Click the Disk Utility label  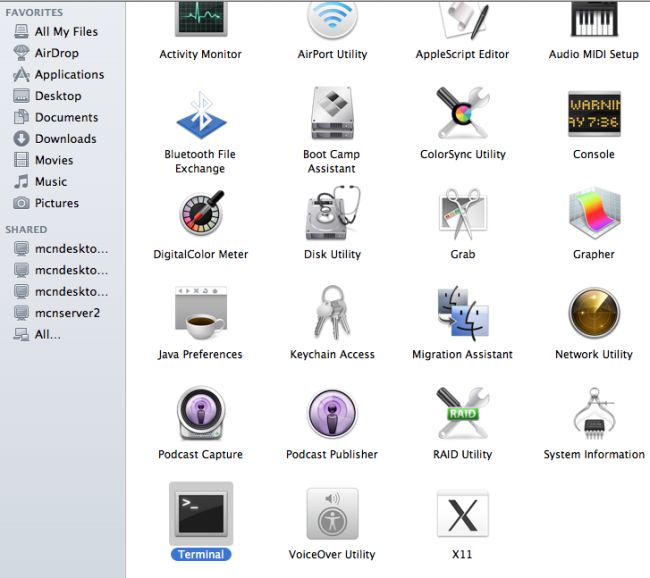332,254
